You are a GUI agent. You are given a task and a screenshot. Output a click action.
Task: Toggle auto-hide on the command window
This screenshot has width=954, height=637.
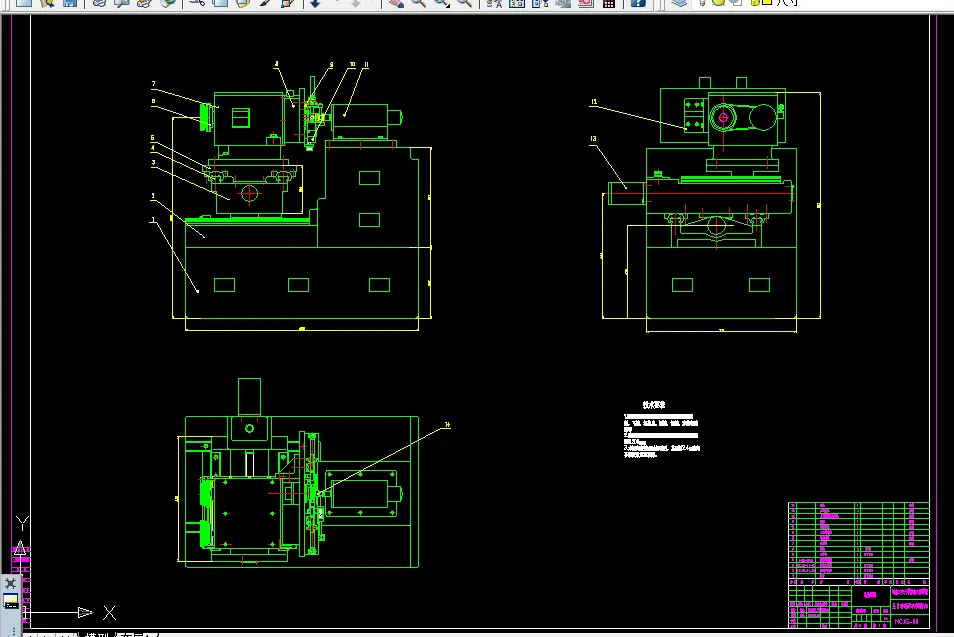(10, 602)
